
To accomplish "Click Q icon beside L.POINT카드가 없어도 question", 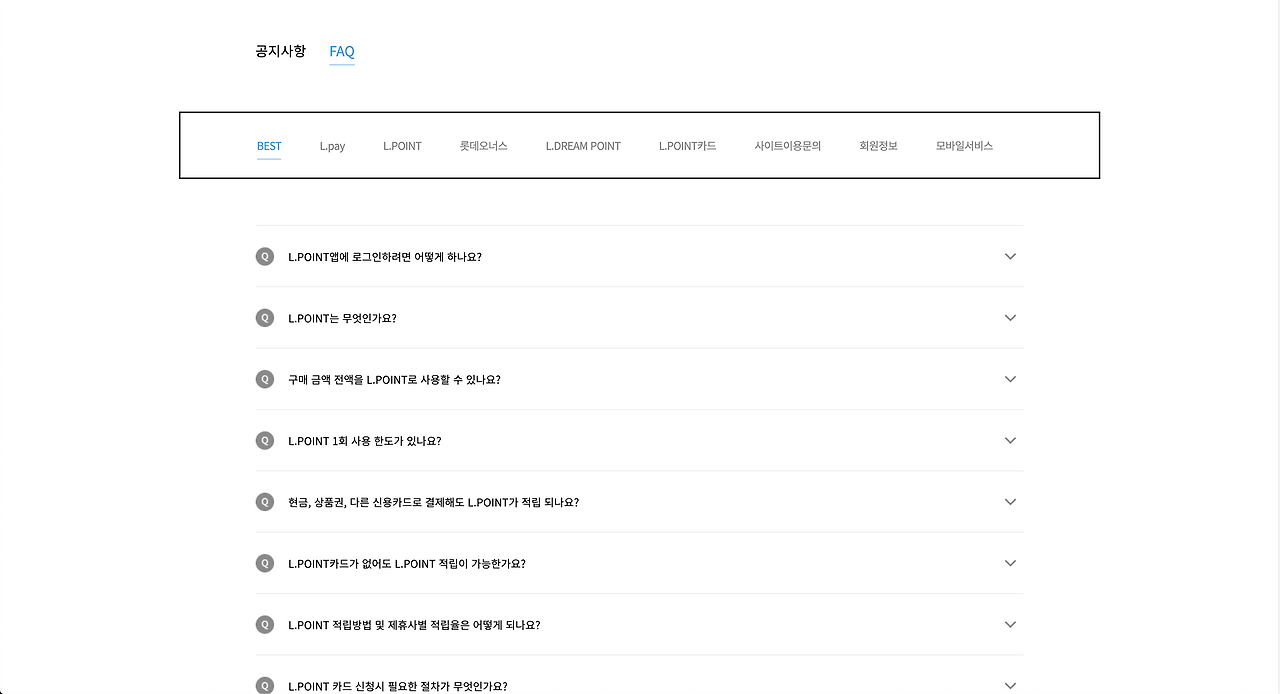I will pyautogui.click(x=265, y=563).
